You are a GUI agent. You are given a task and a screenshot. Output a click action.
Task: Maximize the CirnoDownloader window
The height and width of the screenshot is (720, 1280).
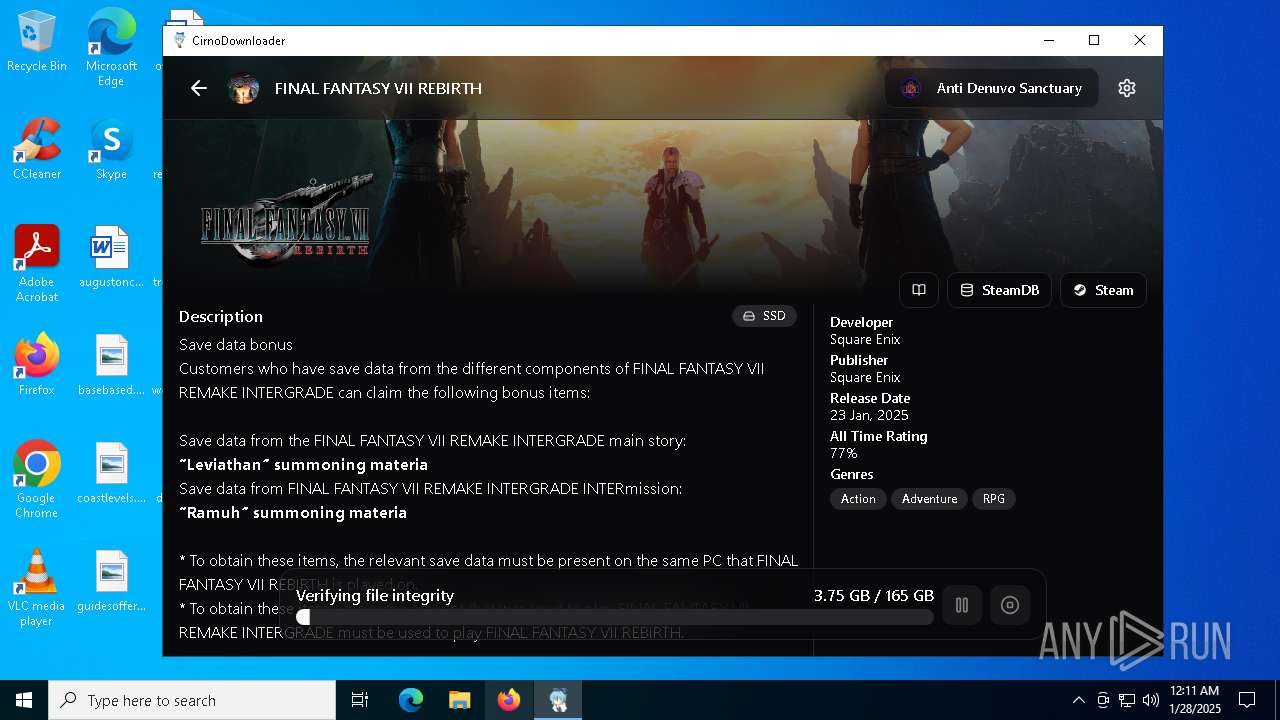click(1094, 40)
